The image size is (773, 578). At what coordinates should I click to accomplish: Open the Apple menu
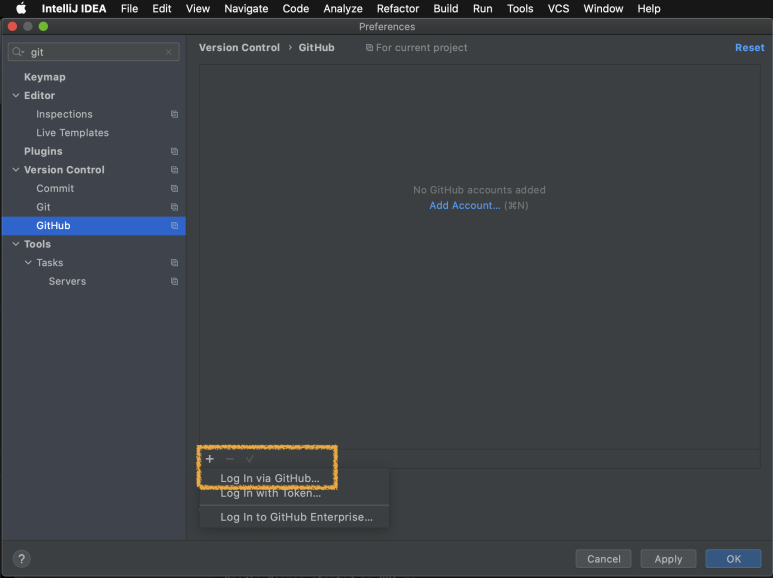point(21,8)
